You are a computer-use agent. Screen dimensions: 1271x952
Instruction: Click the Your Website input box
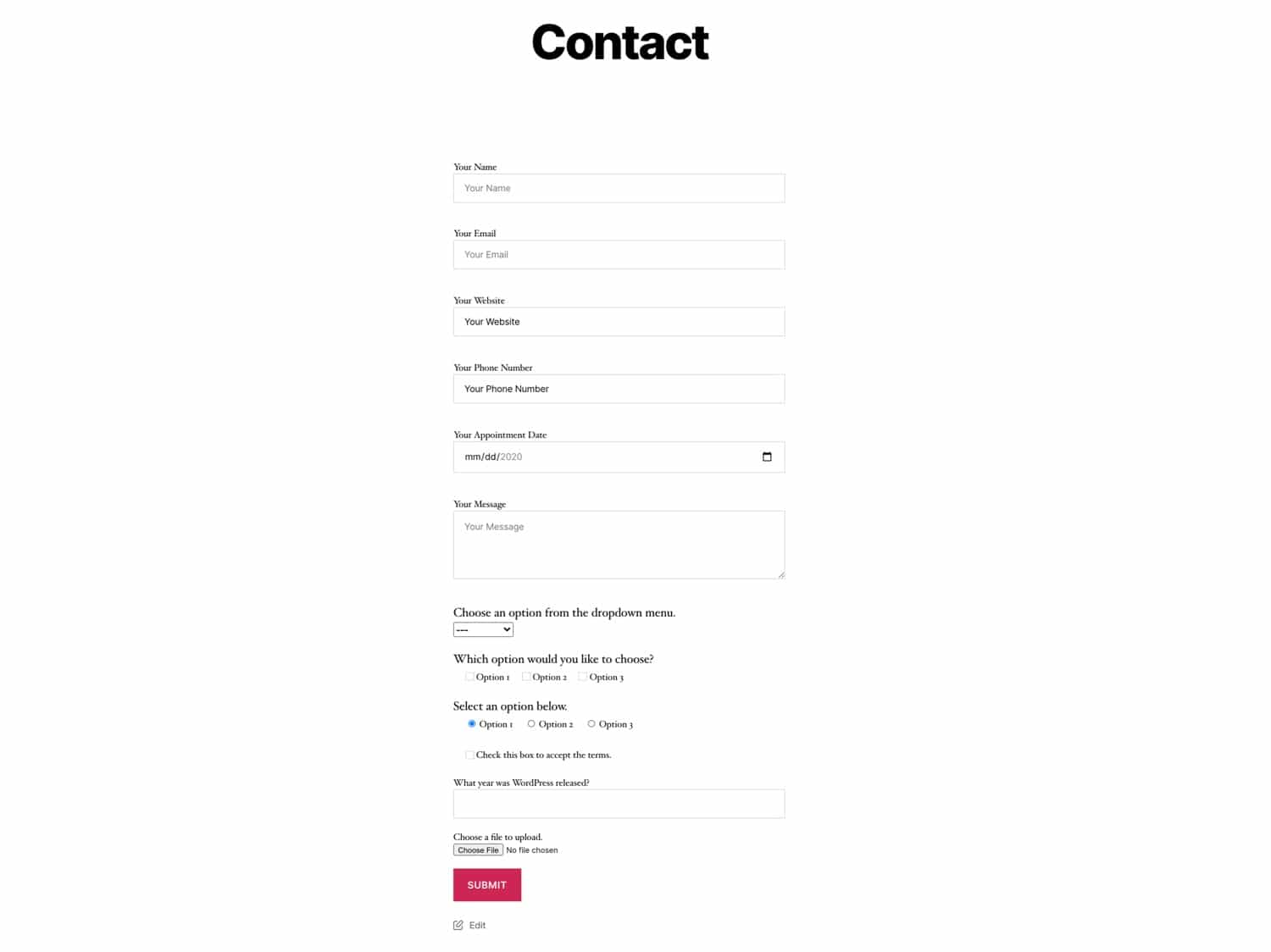tap(618, 321)
